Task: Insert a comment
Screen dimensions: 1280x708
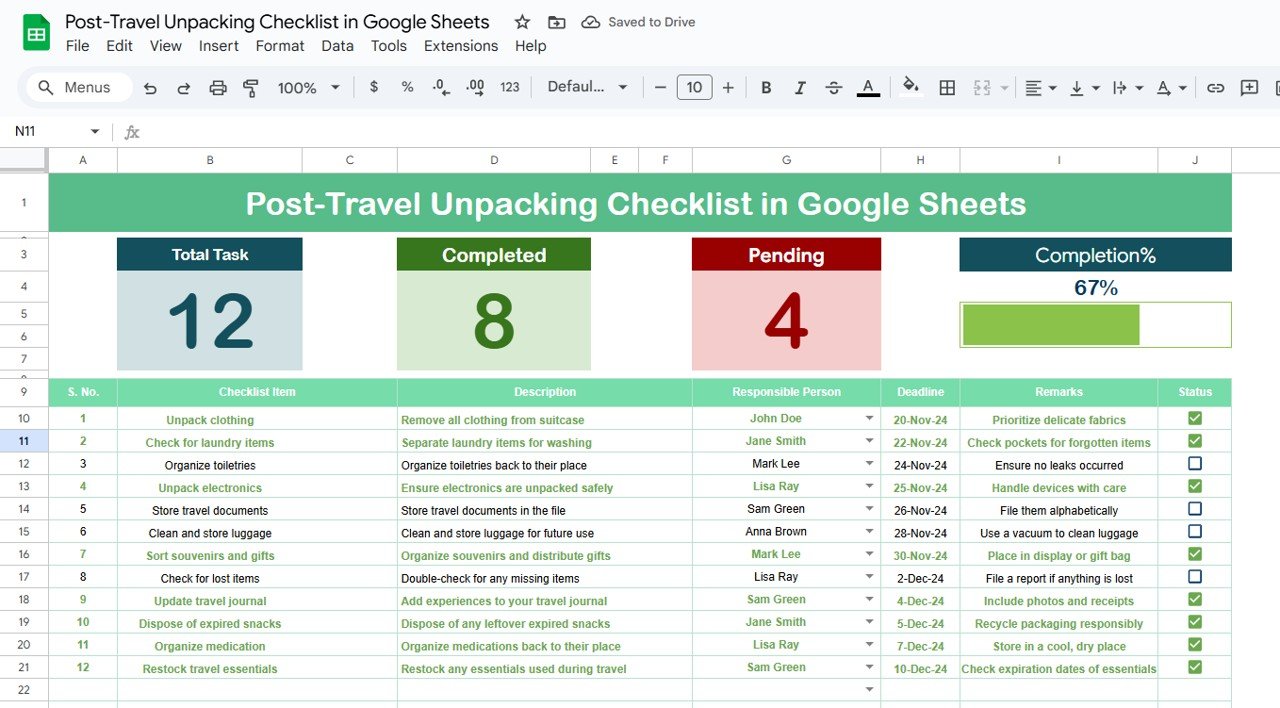Action: pos(1249,88)
